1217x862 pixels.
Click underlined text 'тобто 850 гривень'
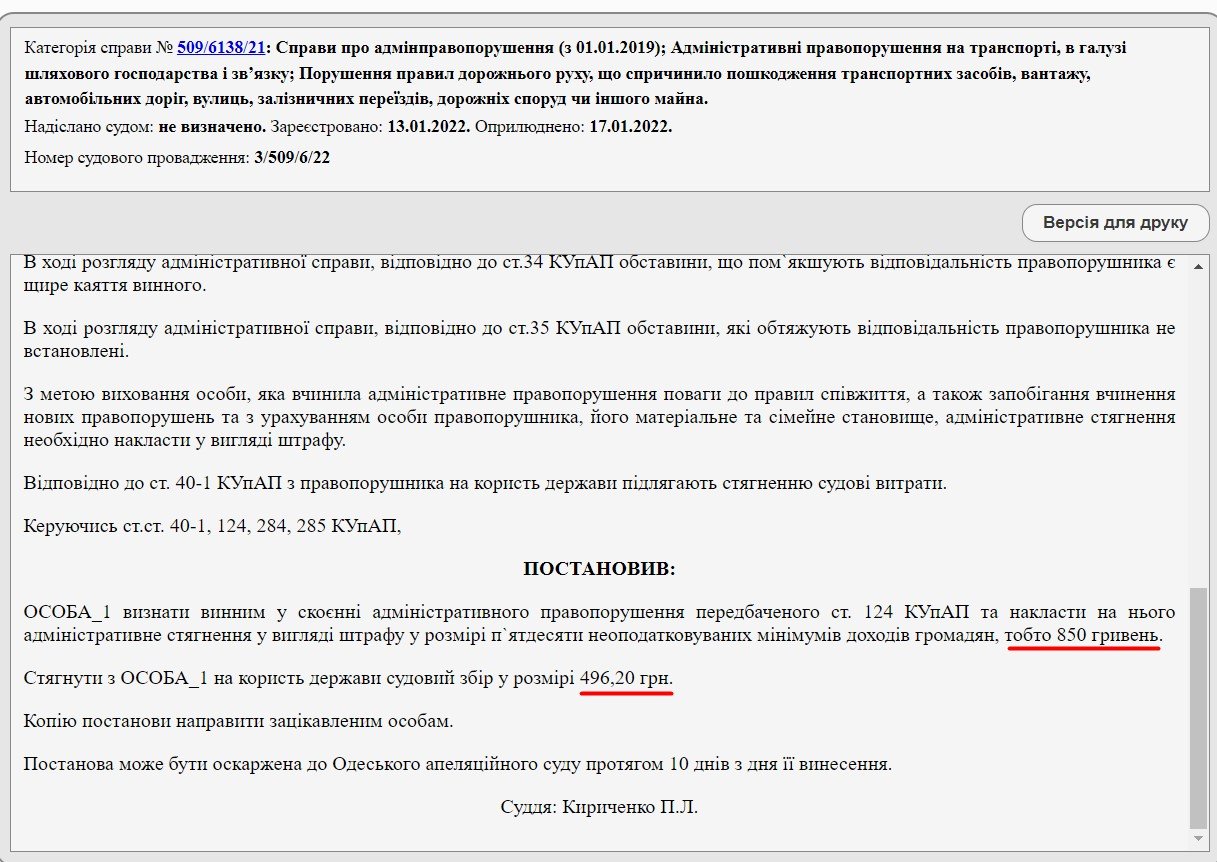1083,635
